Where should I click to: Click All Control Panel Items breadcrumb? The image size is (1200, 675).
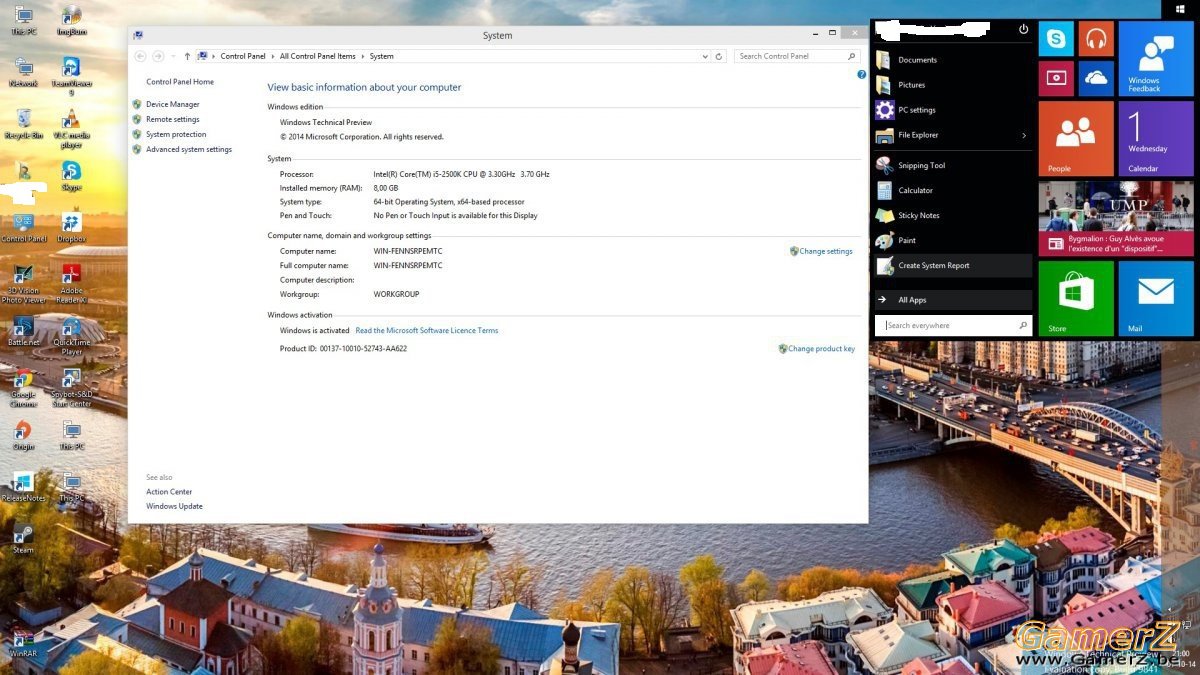[318, 56]
